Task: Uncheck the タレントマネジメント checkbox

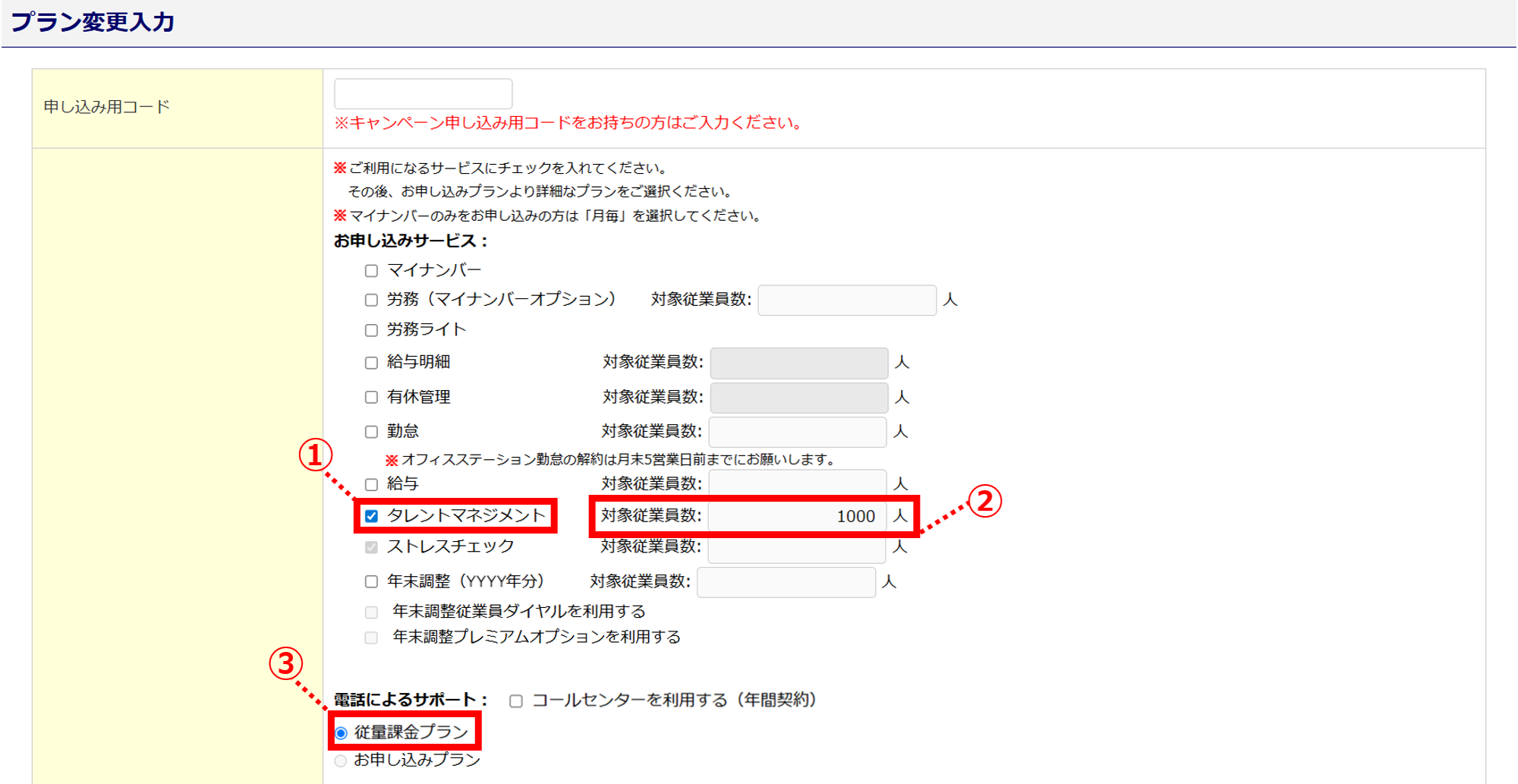Action: coord(371,516)
